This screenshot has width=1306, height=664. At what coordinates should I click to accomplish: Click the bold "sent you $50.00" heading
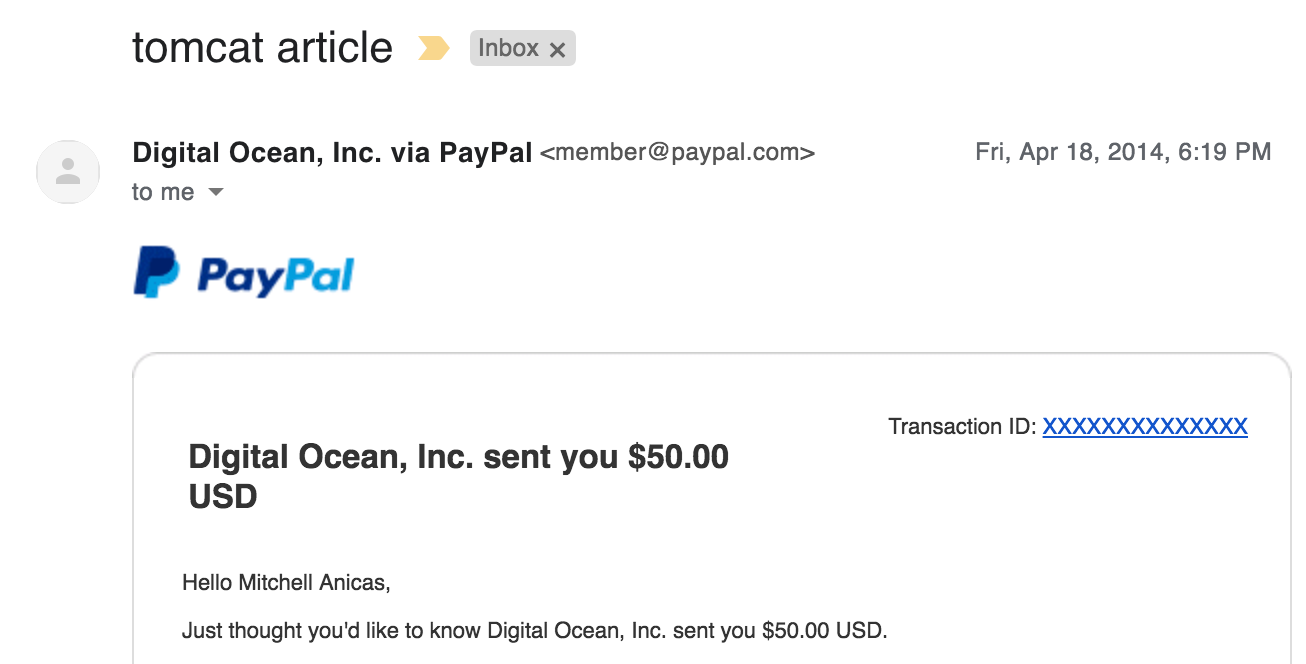458,457
